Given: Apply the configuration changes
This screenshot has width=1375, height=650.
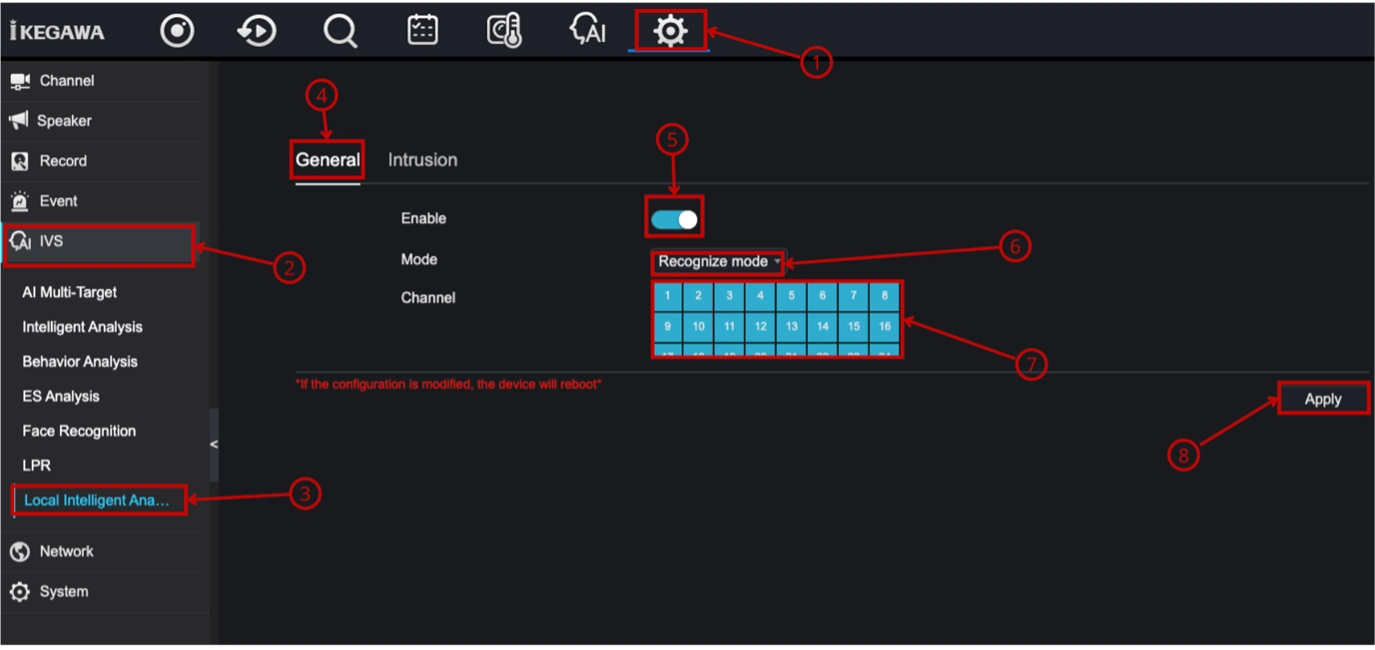Looking at the screenshot, I should 1323,399.
